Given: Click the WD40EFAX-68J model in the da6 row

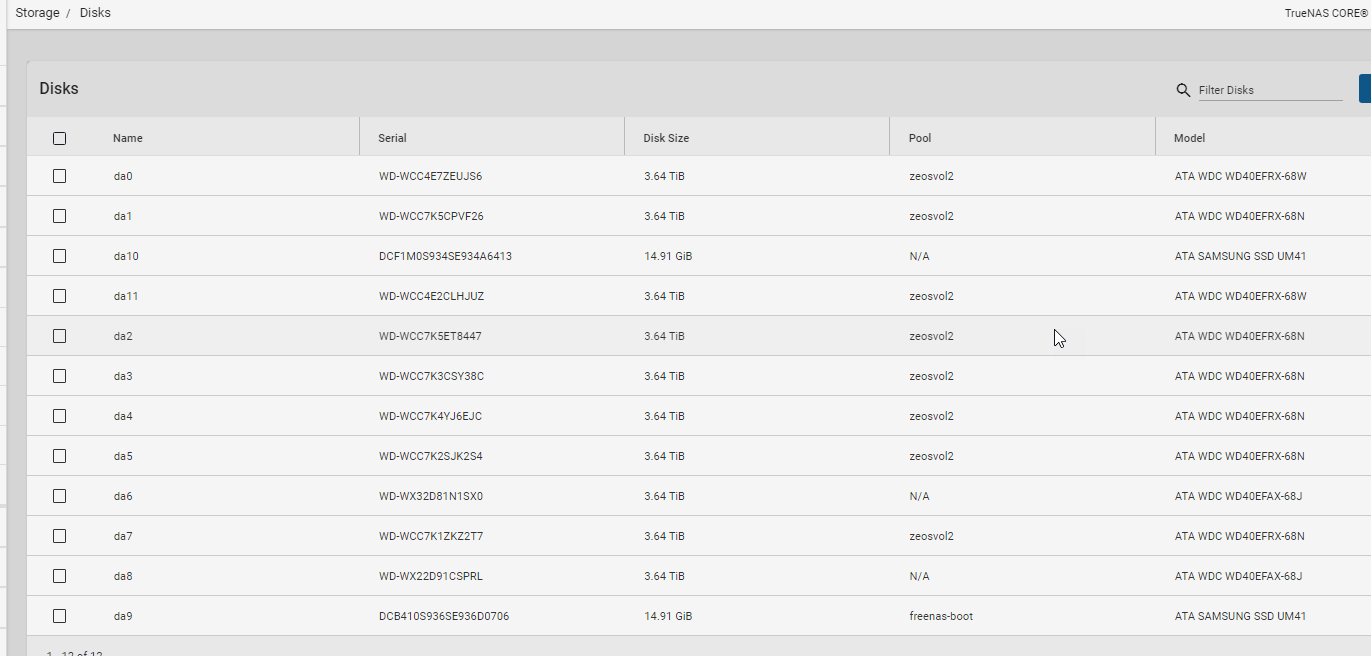Looking at the screenshot, I should (1238, 496).
